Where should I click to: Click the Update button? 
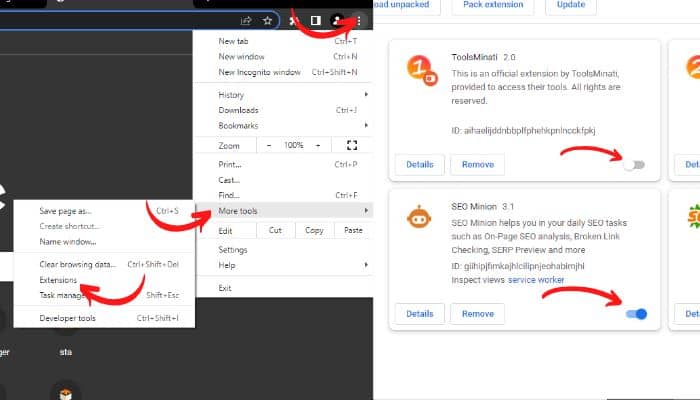click(x=571, y=5)
